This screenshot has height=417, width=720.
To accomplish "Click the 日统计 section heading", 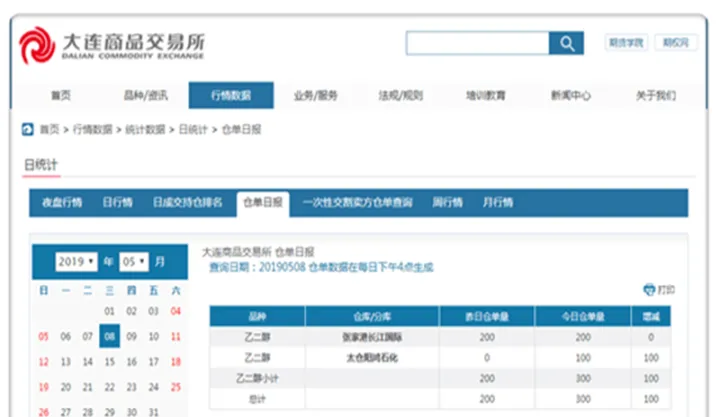I will point(41,164).
